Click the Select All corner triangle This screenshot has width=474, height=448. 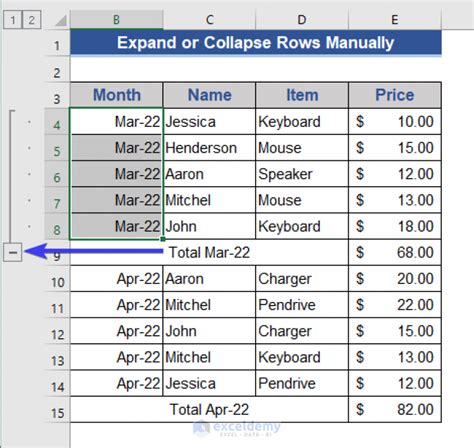[x=61, y=21]
